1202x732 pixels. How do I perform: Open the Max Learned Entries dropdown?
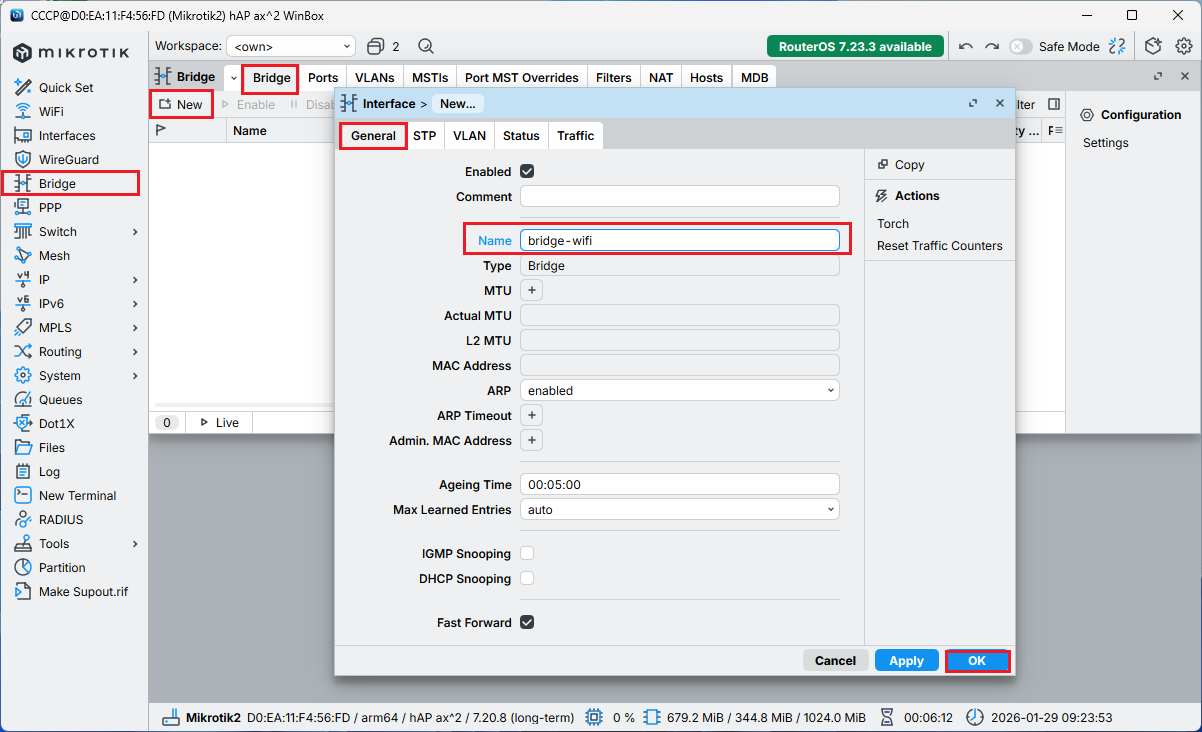tap(680, 510)
